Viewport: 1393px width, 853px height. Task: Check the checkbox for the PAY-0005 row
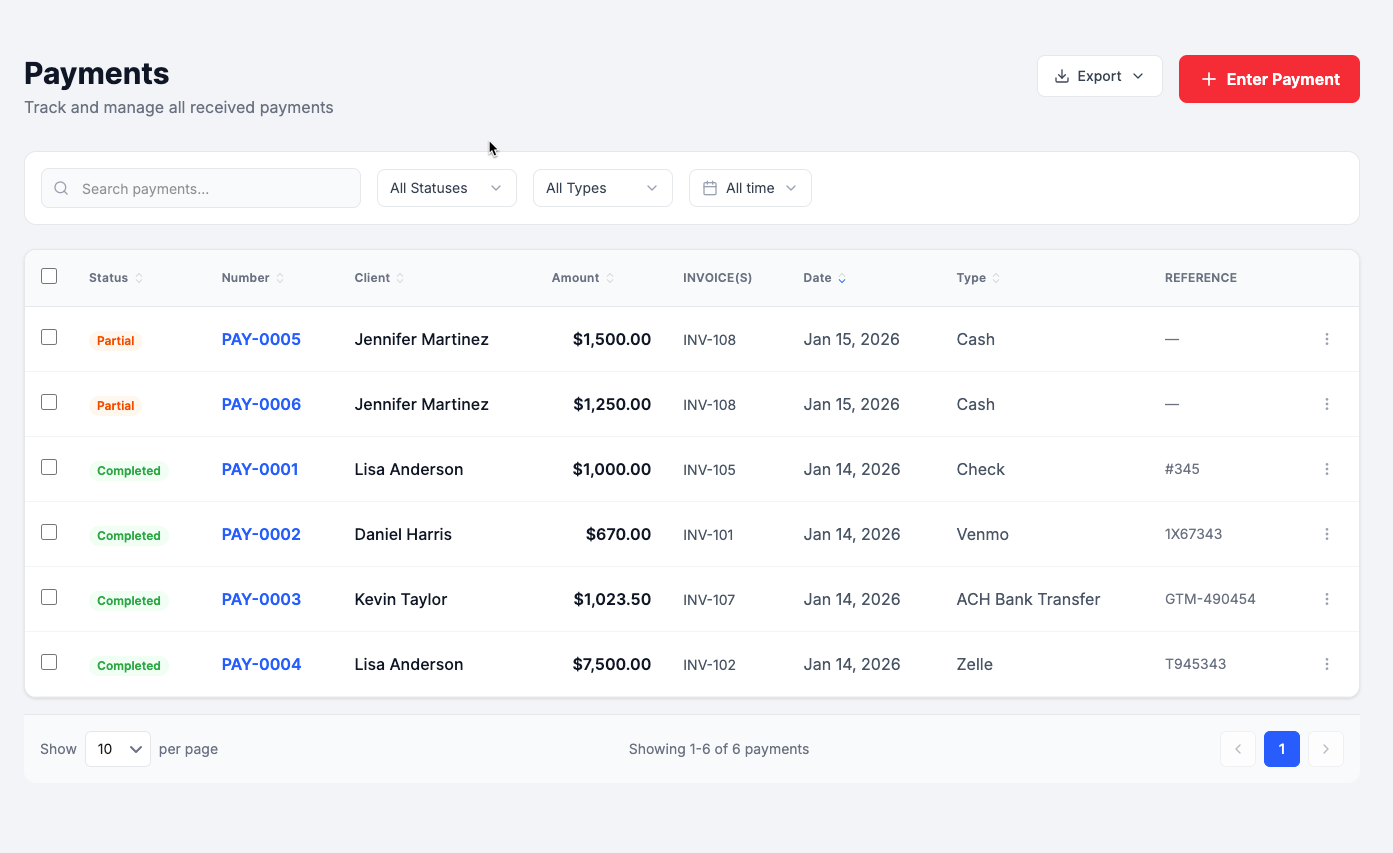(x=49, y=338)
